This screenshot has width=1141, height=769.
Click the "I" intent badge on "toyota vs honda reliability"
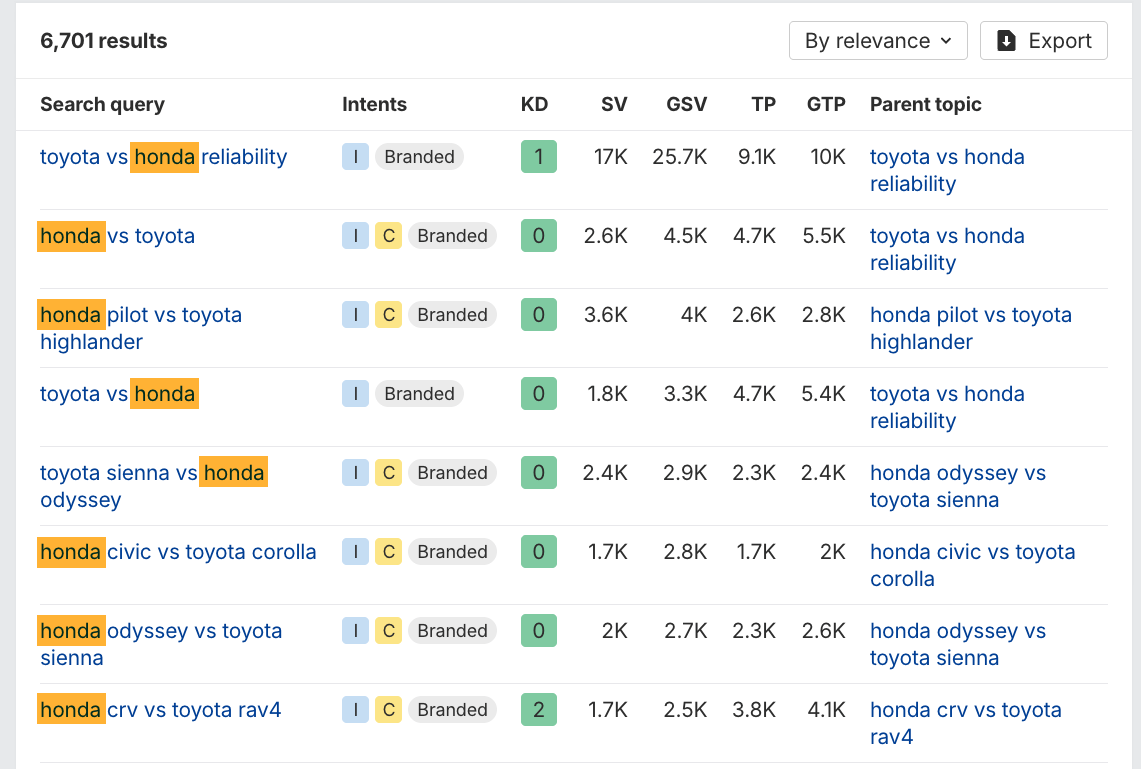(x=355, y=156)
